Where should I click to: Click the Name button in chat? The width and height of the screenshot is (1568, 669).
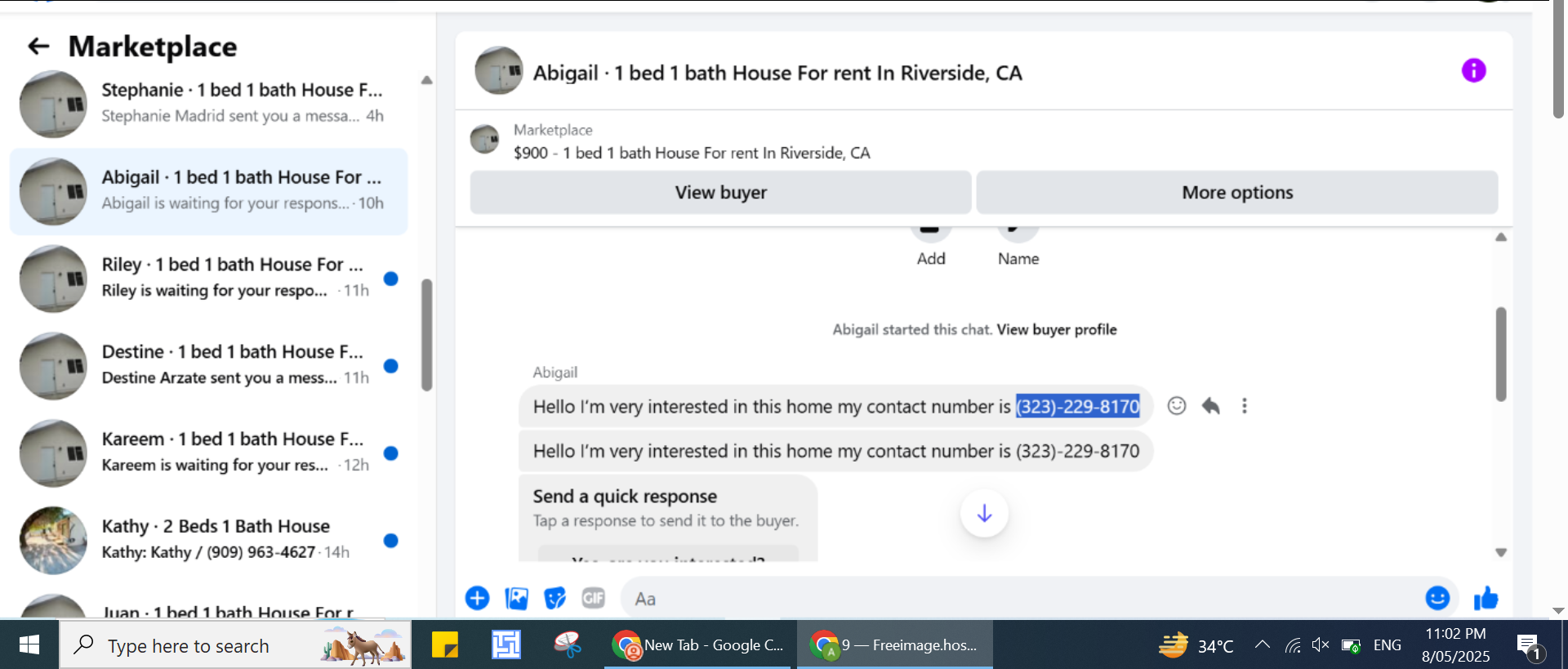point(1018,245)
